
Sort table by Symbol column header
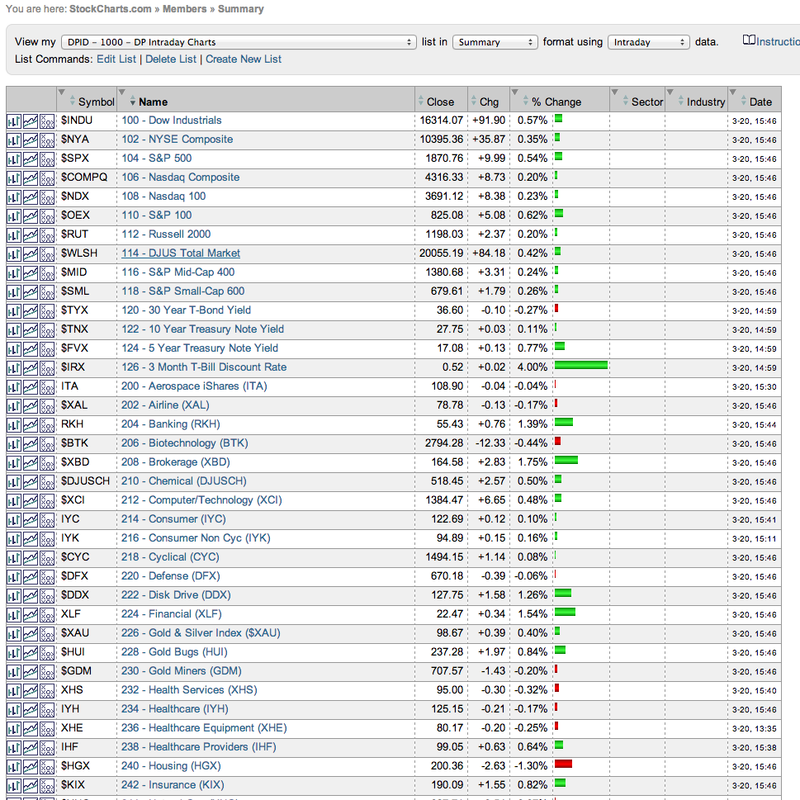(96, 101)
